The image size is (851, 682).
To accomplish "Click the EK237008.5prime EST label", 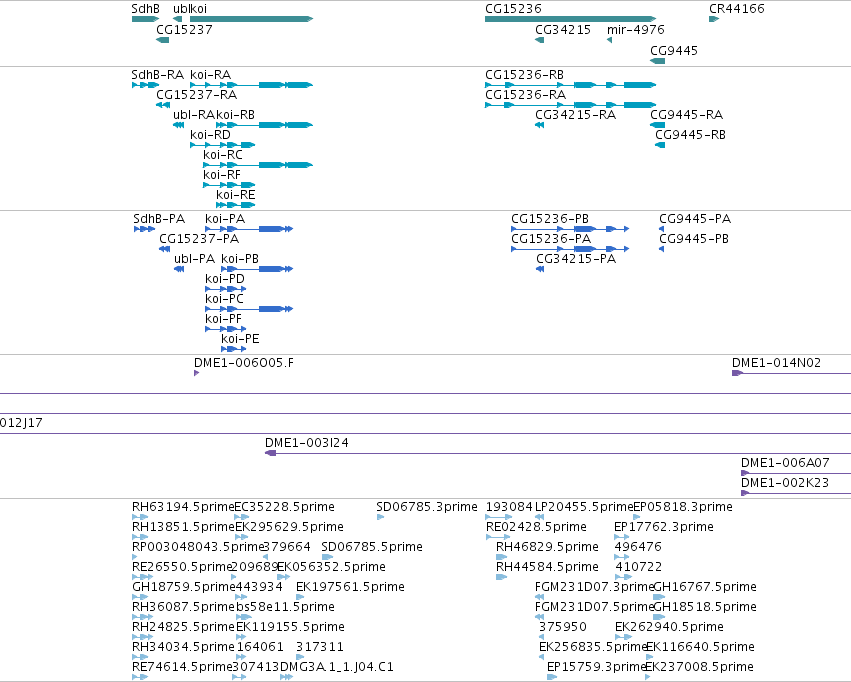I will tap(699, 668).
